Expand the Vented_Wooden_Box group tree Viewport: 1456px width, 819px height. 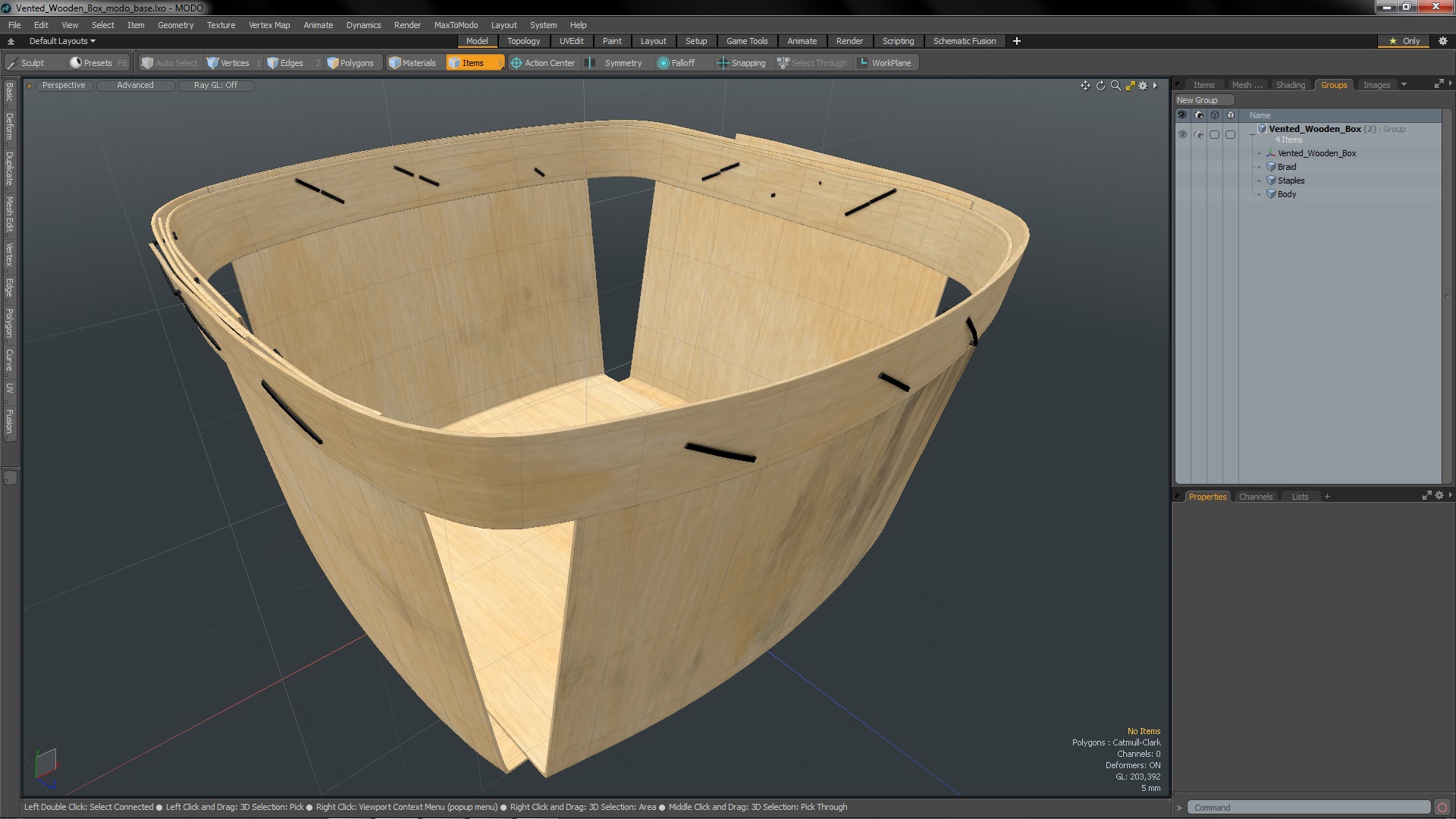coord(1251,128)
